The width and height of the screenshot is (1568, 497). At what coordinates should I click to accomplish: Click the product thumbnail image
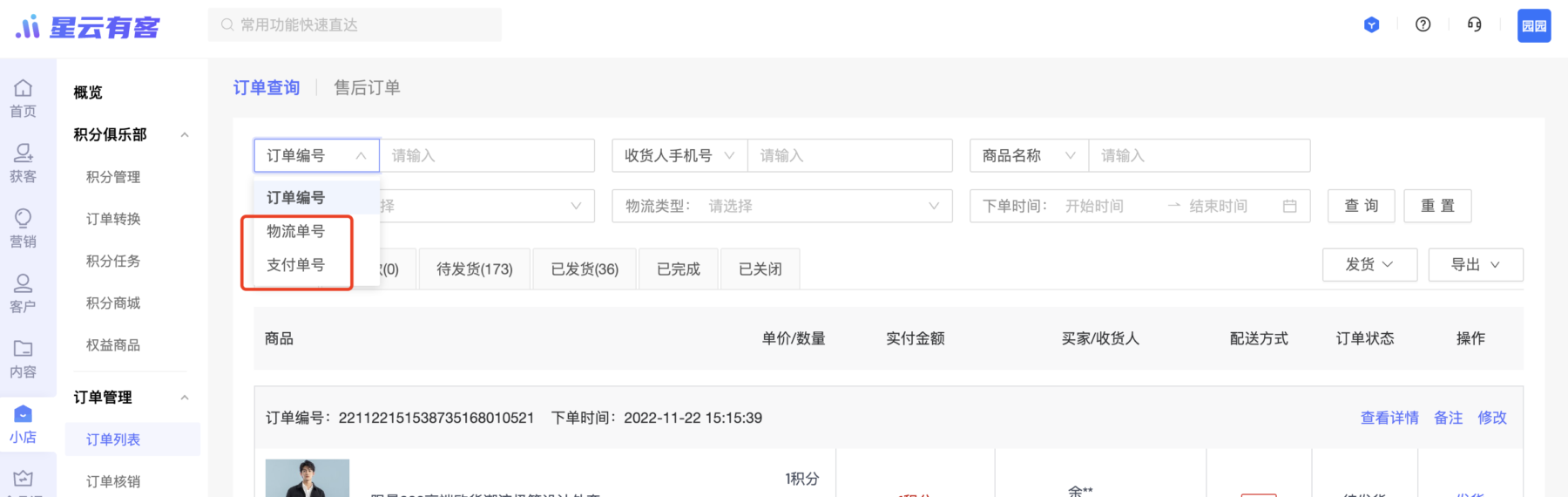coord(308,478)
